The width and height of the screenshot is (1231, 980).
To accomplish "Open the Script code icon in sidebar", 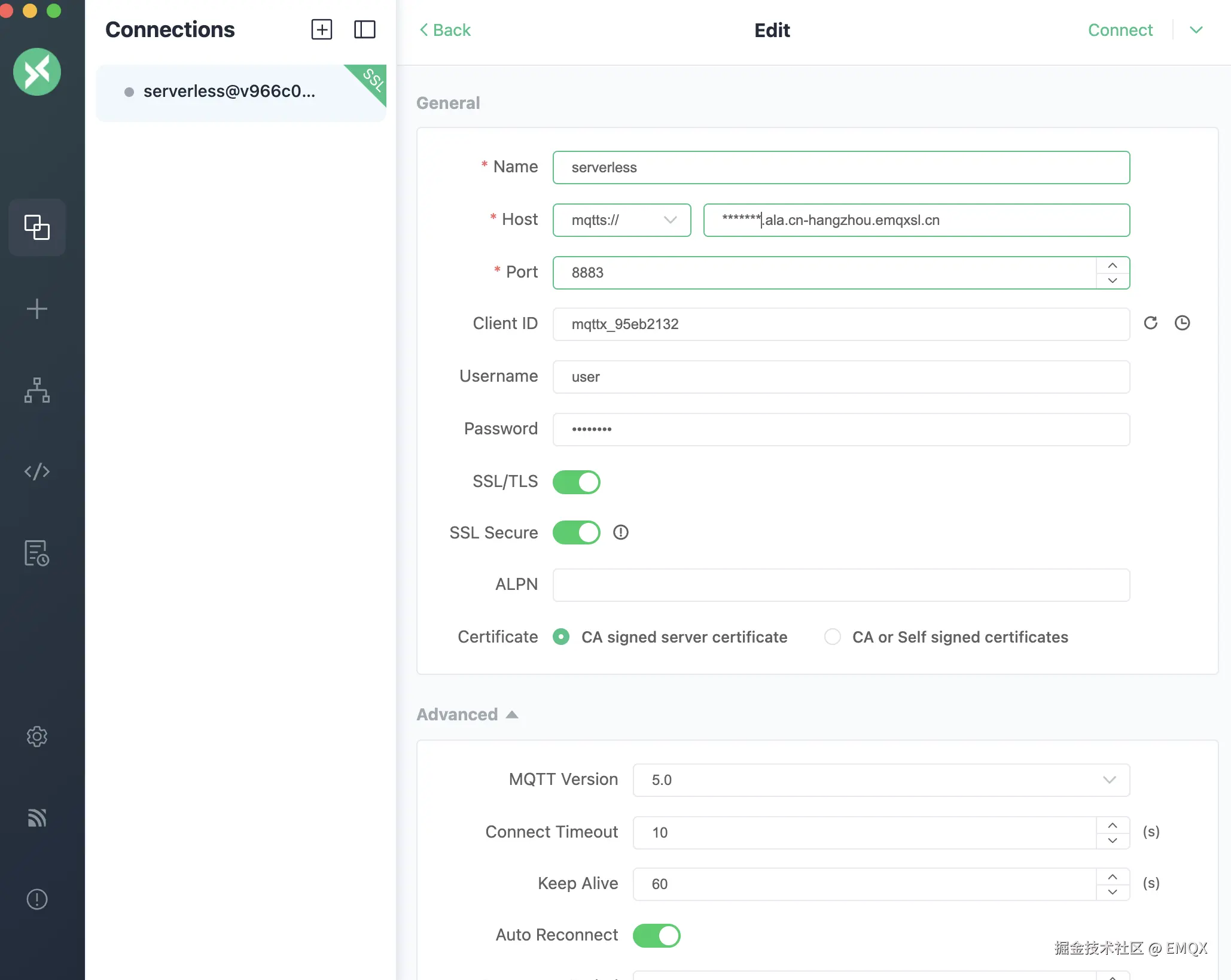I will pos(36,471).
